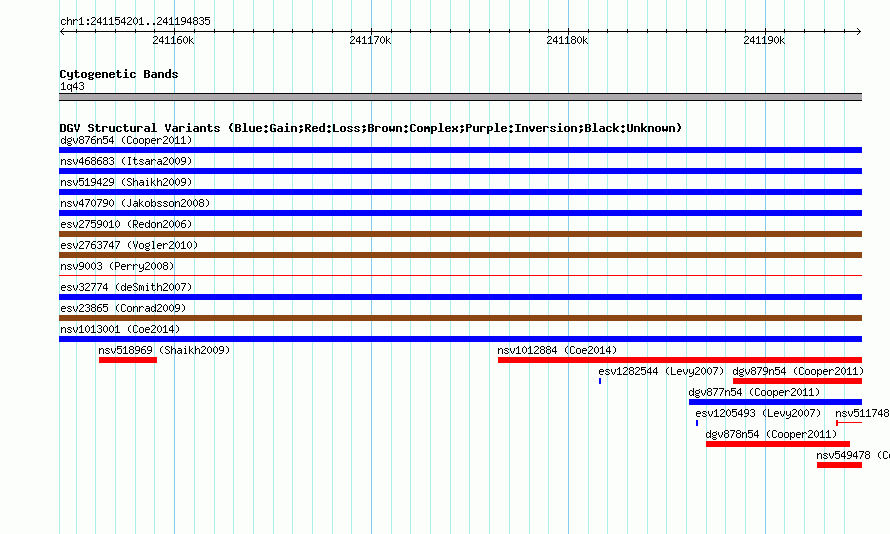Click the DGV Structural Variants track title
Viewport: 890px width, 534px height.
[x=371, y=128]
